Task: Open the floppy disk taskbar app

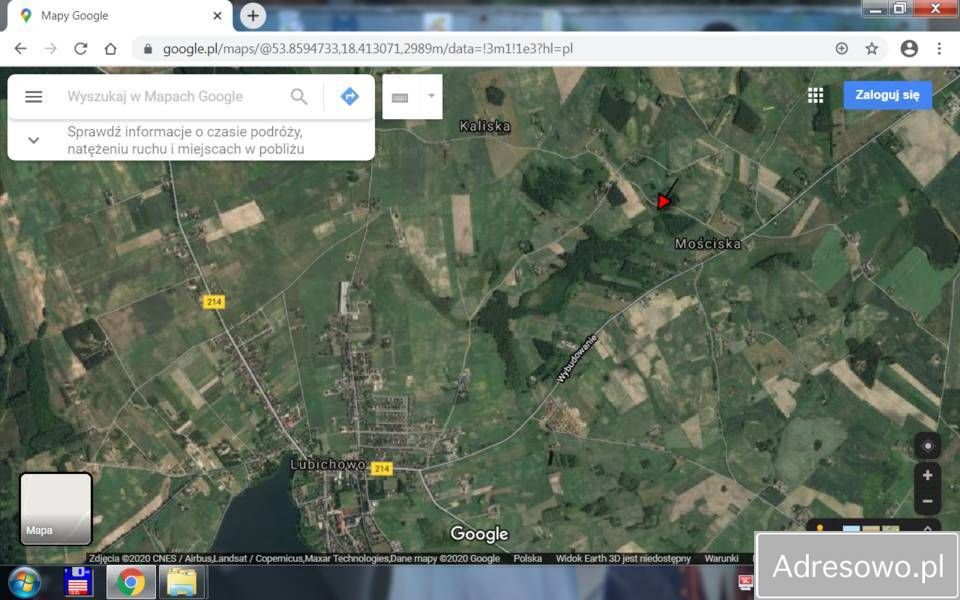Action: coord(78,582)
